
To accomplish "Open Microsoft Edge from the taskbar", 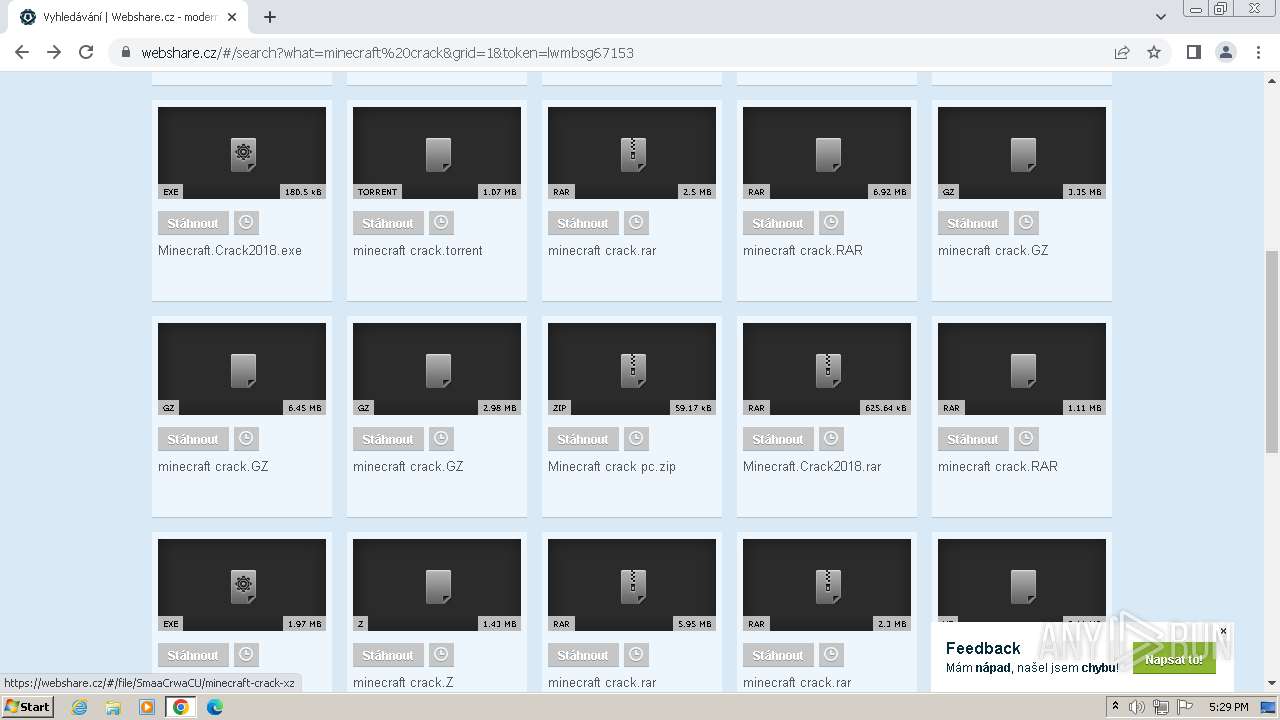I will click(x=214, y=707).
